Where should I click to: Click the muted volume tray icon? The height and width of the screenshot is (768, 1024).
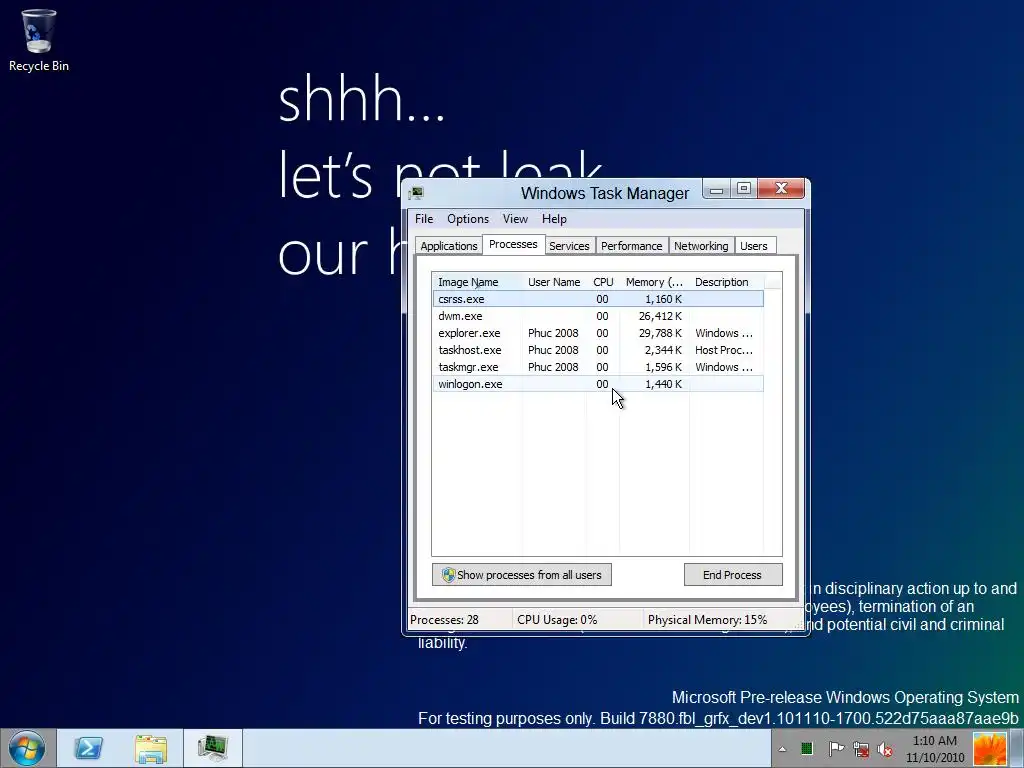click(x=886, y=749)
